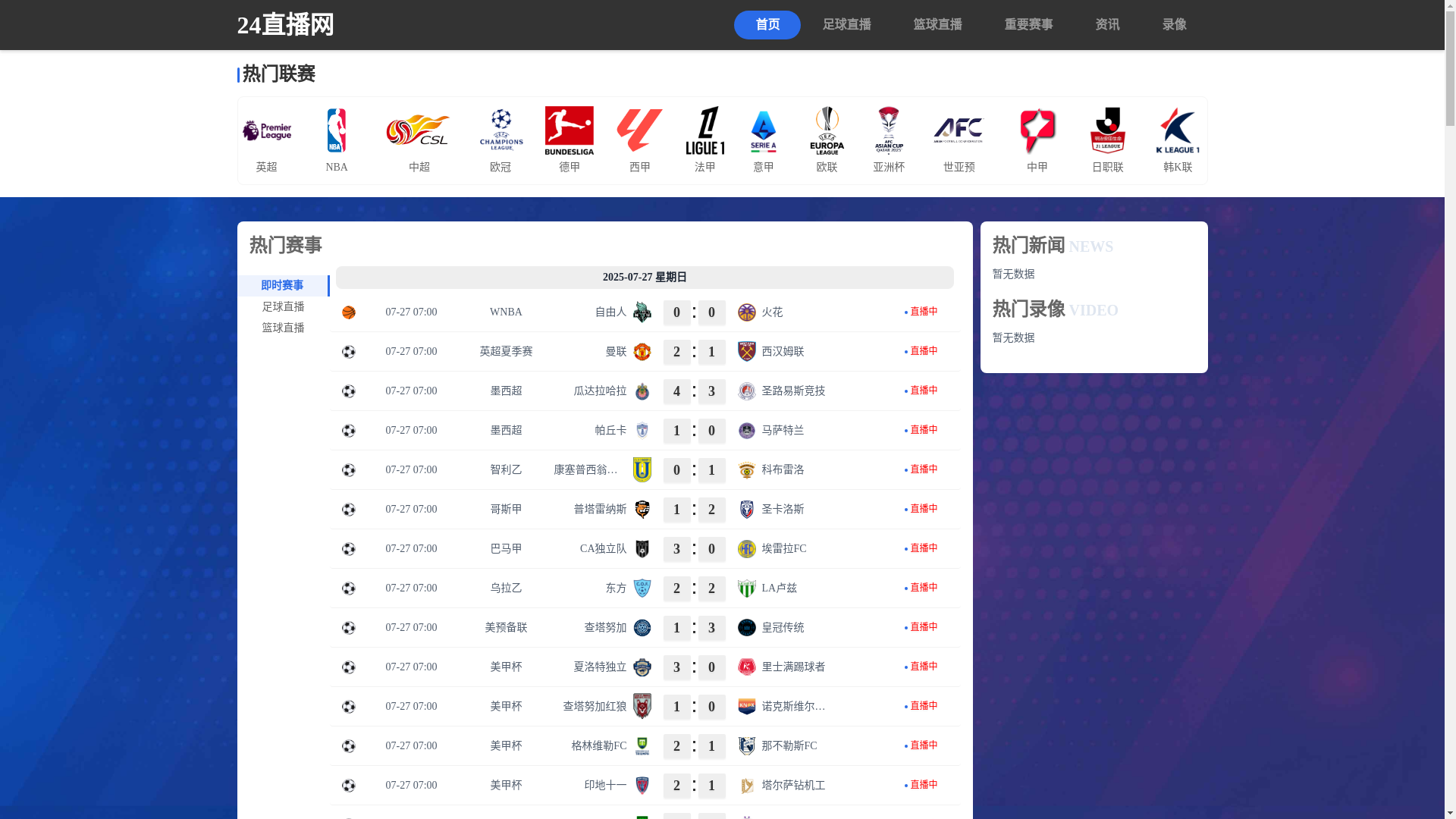Open the K League 1 韩K联 logo
The image size is (1456, 819).
(x=1178, y=130)
